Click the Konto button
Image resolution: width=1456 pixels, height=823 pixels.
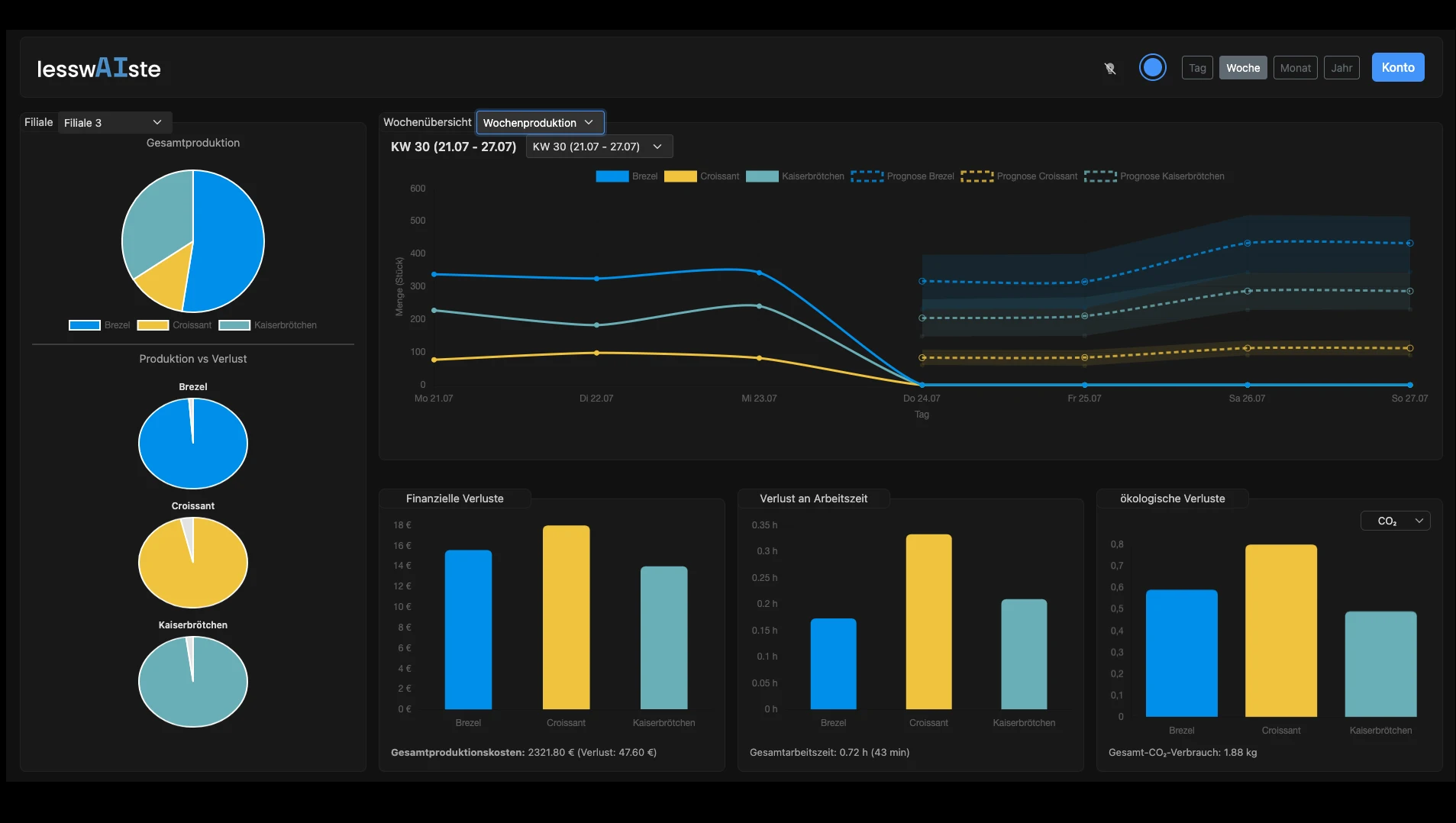click(1398, 67)
